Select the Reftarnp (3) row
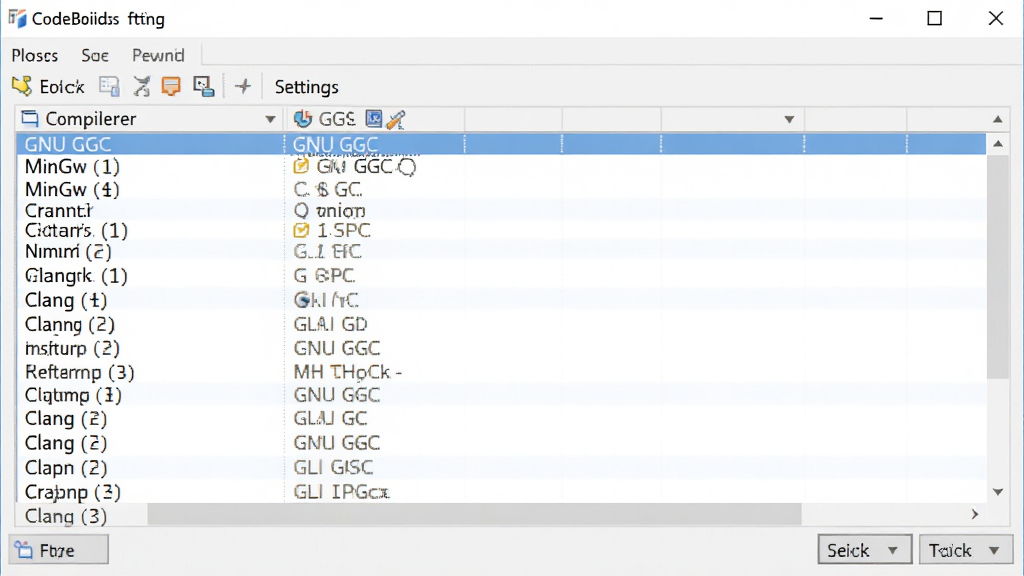Screen dimensions: 1024x576 coord(501,372)
